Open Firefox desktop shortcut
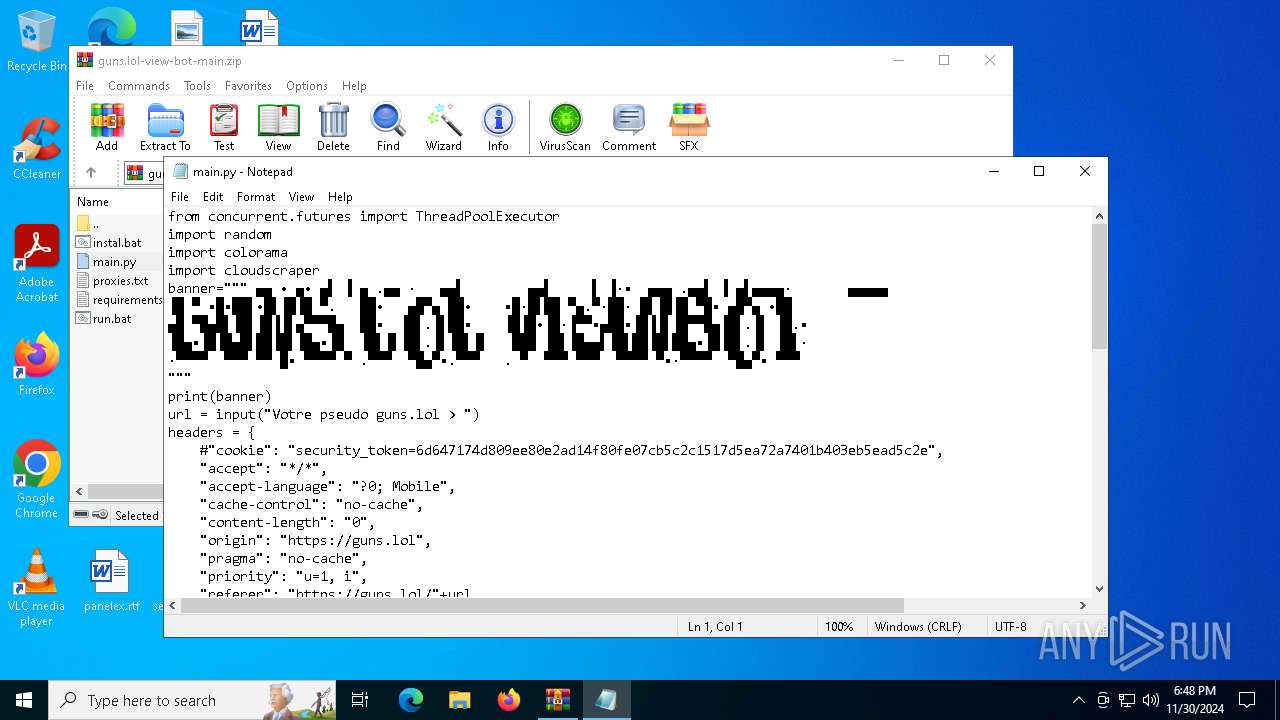This screenshot has width=1280, height=720. click(37, 364)
